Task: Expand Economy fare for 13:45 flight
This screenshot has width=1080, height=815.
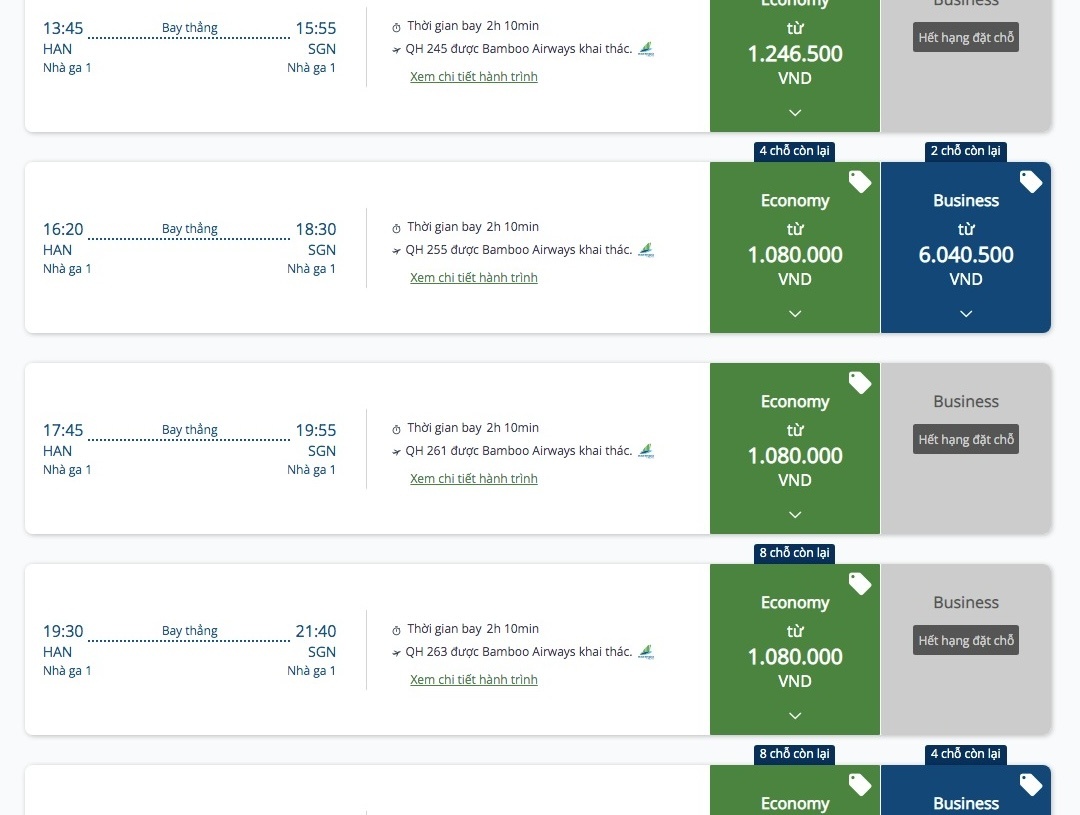Action: 795,112
